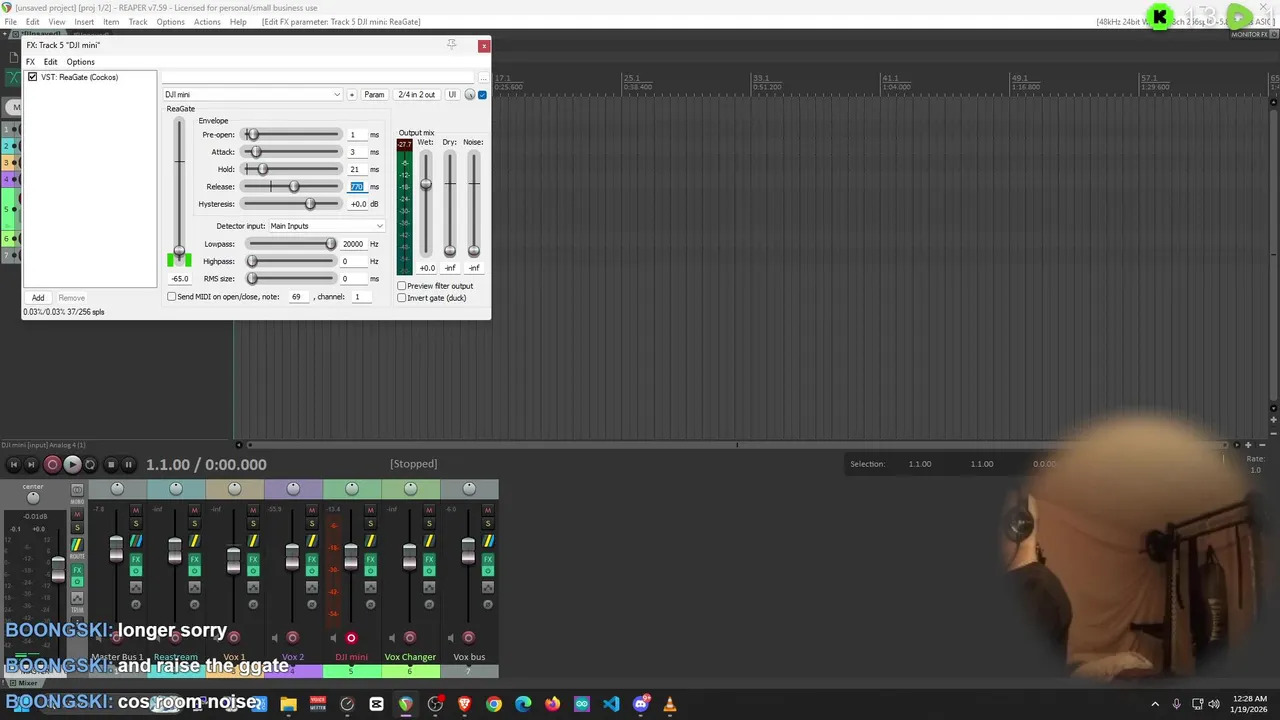Viewport: 1280px width, 720px height.
Task: Click the transport Play button
Action: 72,464
